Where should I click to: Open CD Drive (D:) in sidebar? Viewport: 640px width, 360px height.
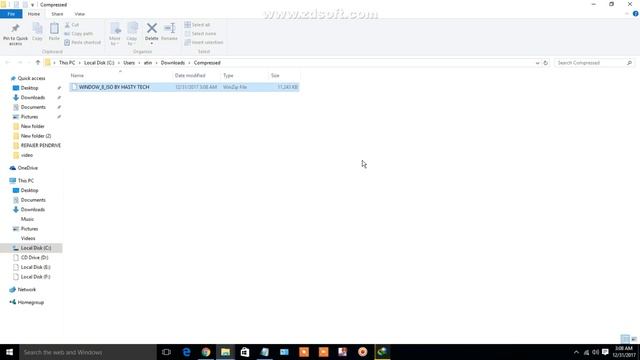(34, 258)
